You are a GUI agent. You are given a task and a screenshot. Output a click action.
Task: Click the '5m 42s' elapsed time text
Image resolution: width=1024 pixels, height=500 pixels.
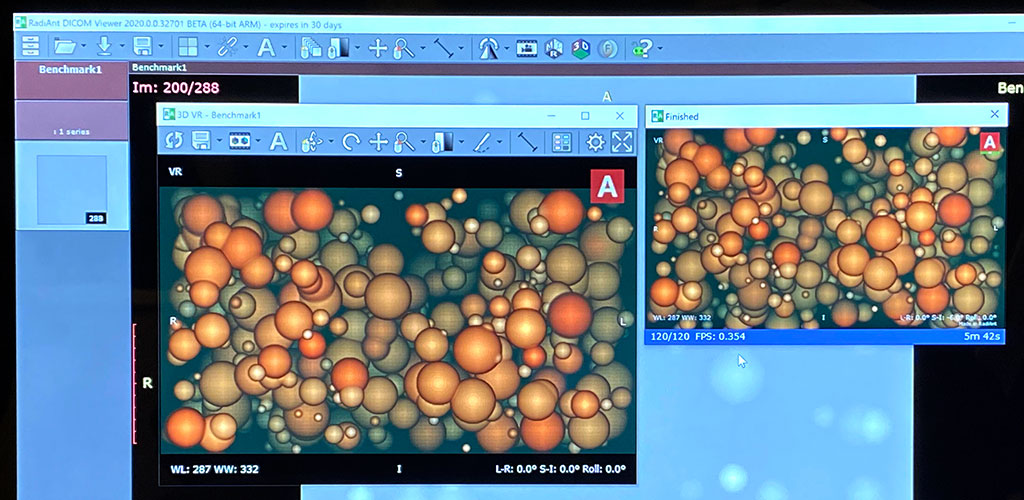[981, 337]
